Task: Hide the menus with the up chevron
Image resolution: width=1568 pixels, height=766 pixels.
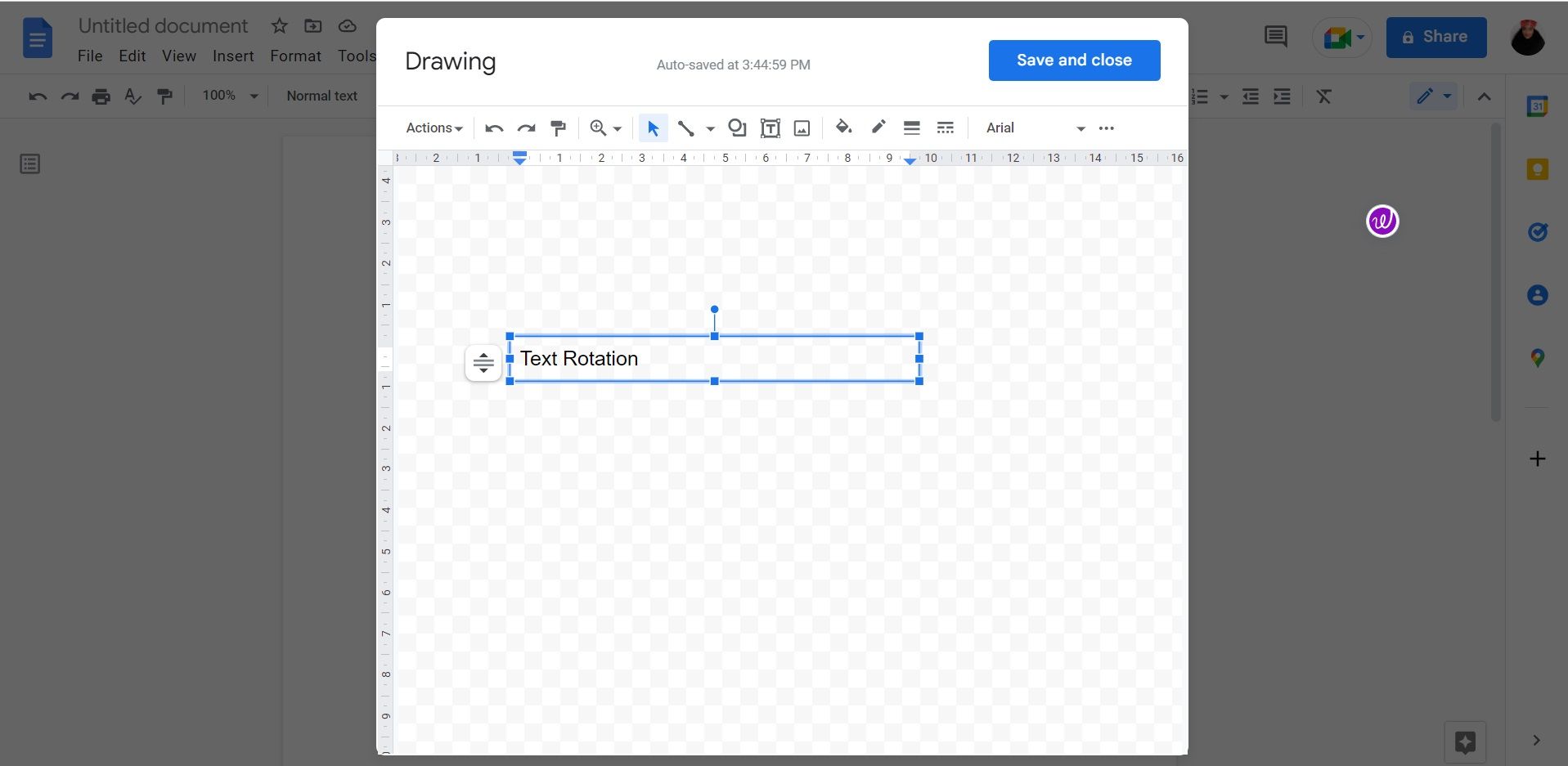Action: tap(1484, 96)
